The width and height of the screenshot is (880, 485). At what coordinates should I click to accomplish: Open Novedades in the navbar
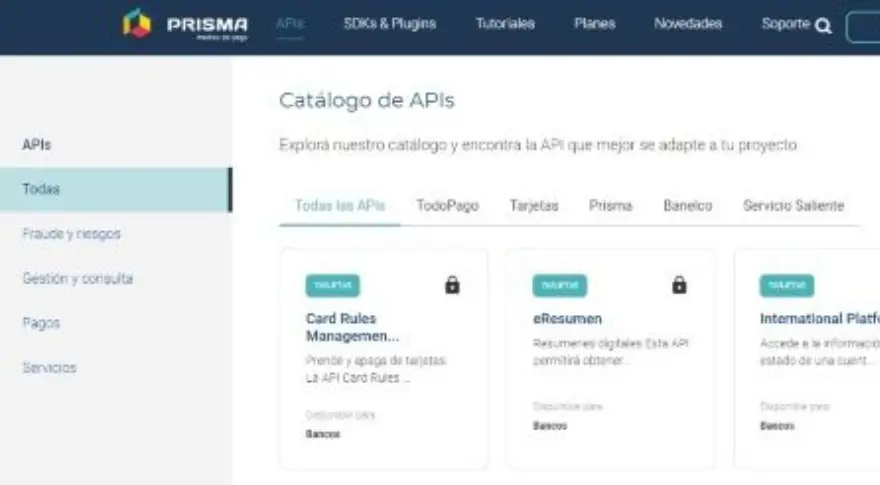click(688, 24)
